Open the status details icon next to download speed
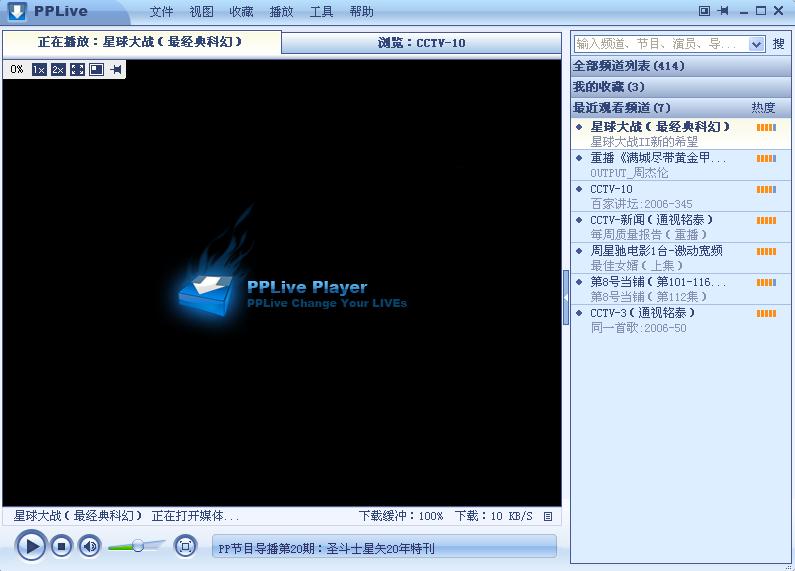Viewport: 795px width, 571px height. pyautogui.click(x=548, y=516)
